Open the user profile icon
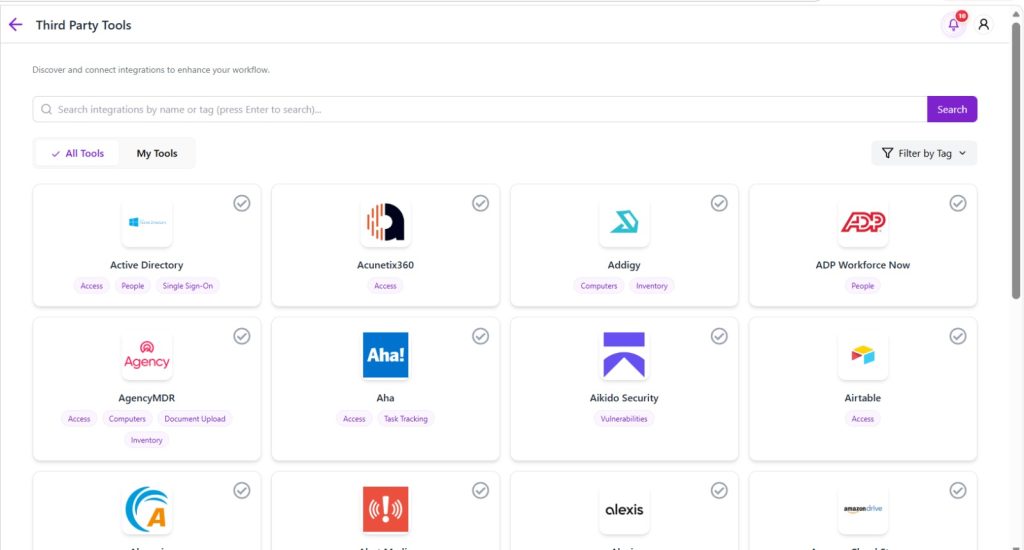 [984, 25]
